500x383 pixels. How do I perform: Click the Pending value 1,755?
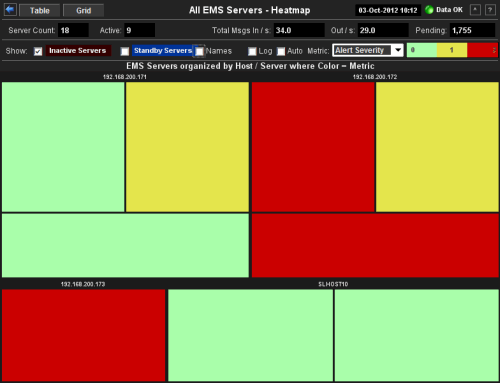tap(472, 30)
